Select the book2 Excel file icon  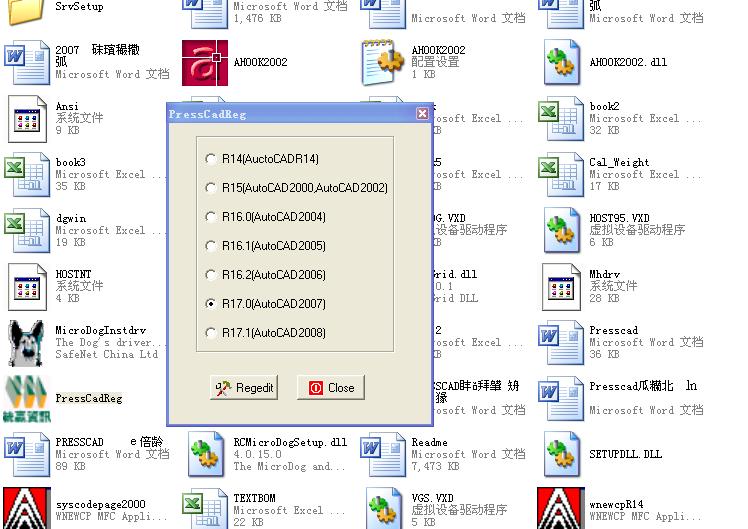click(x=561, y=119)
